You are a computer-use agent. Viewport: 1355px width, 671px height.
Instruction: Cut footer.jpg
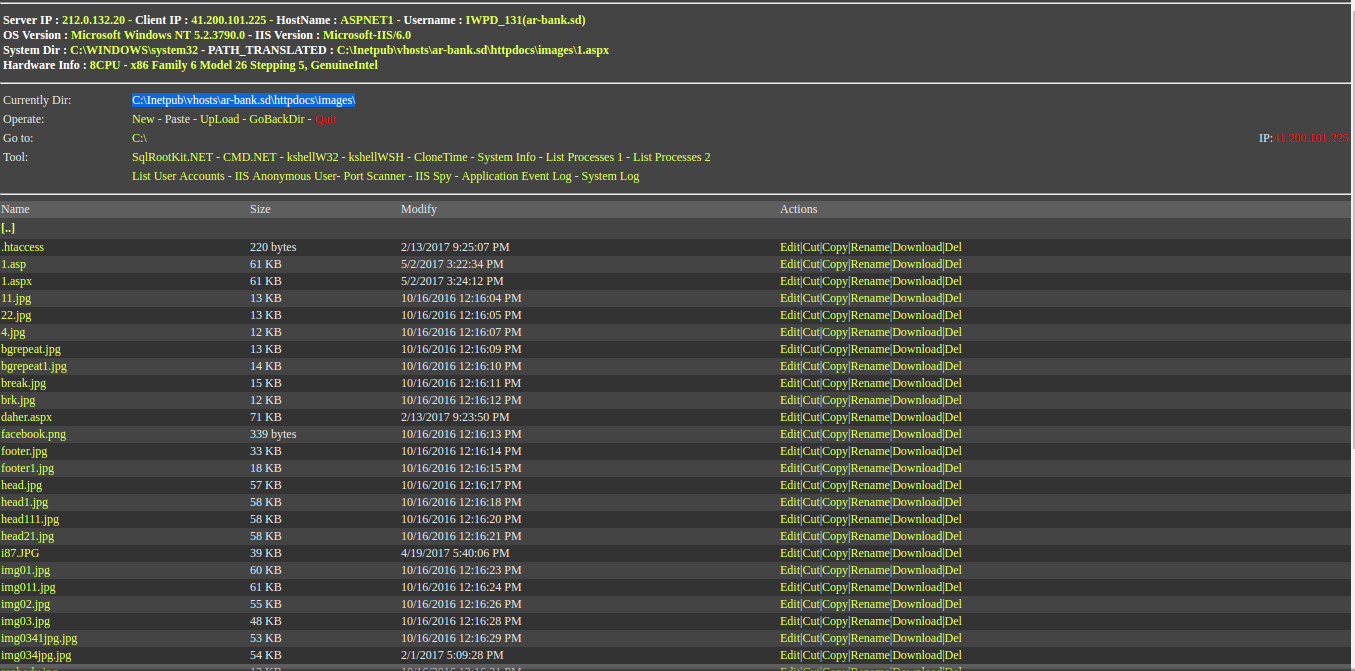click(810, 451)
